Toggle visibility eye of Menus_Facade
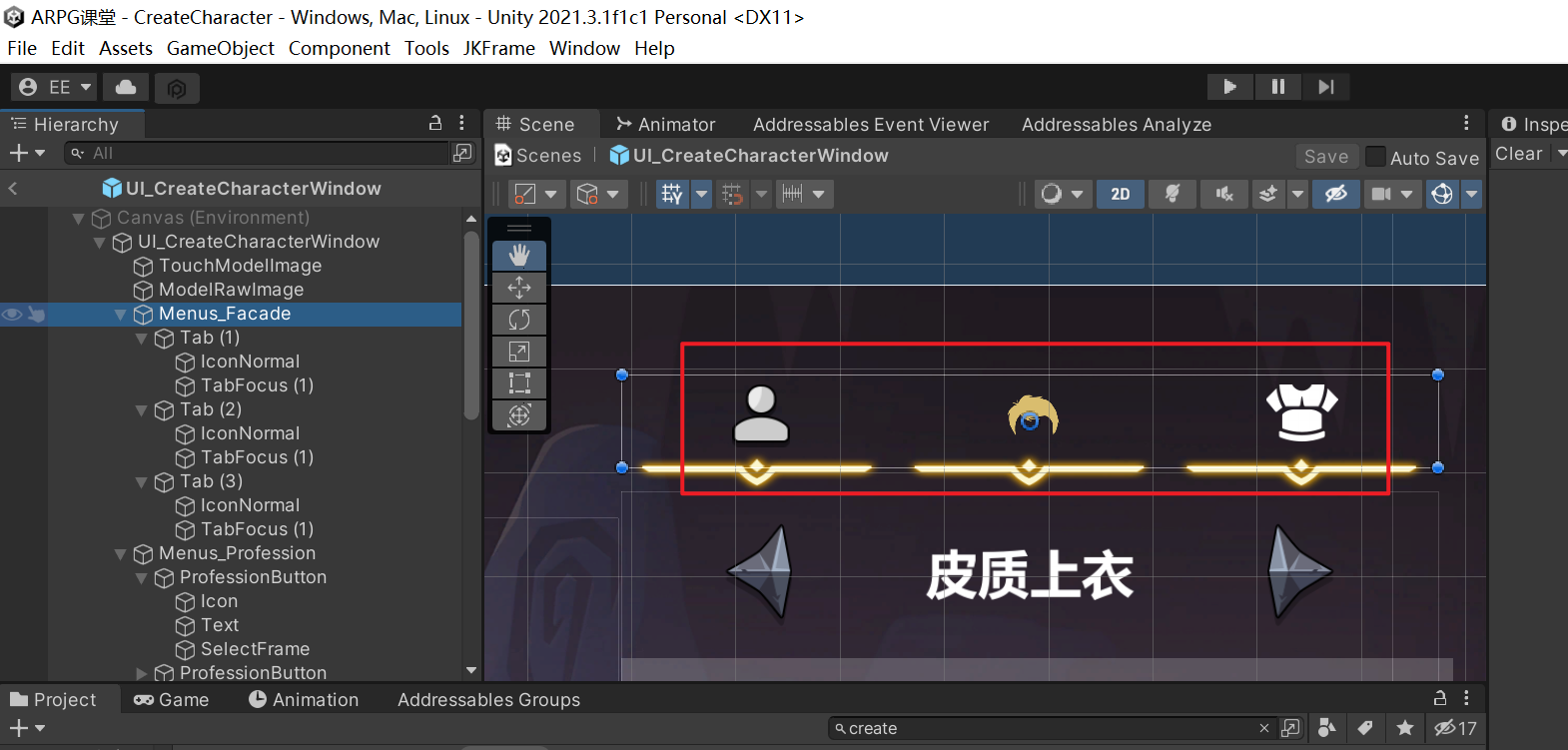 point(12,315)
